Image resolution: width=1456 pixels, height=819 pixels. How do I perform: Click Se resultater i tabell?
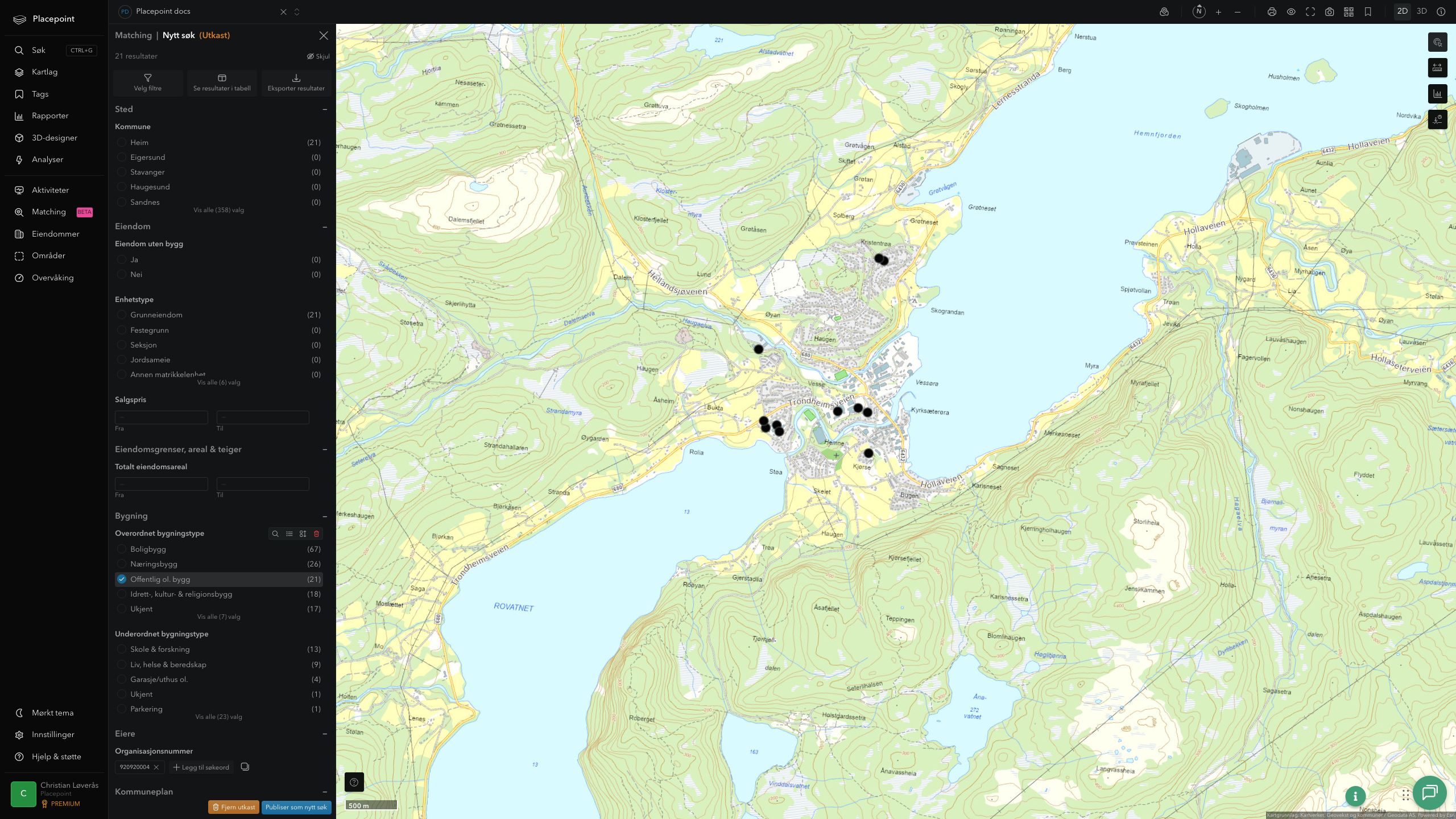(x=222, y=83)
